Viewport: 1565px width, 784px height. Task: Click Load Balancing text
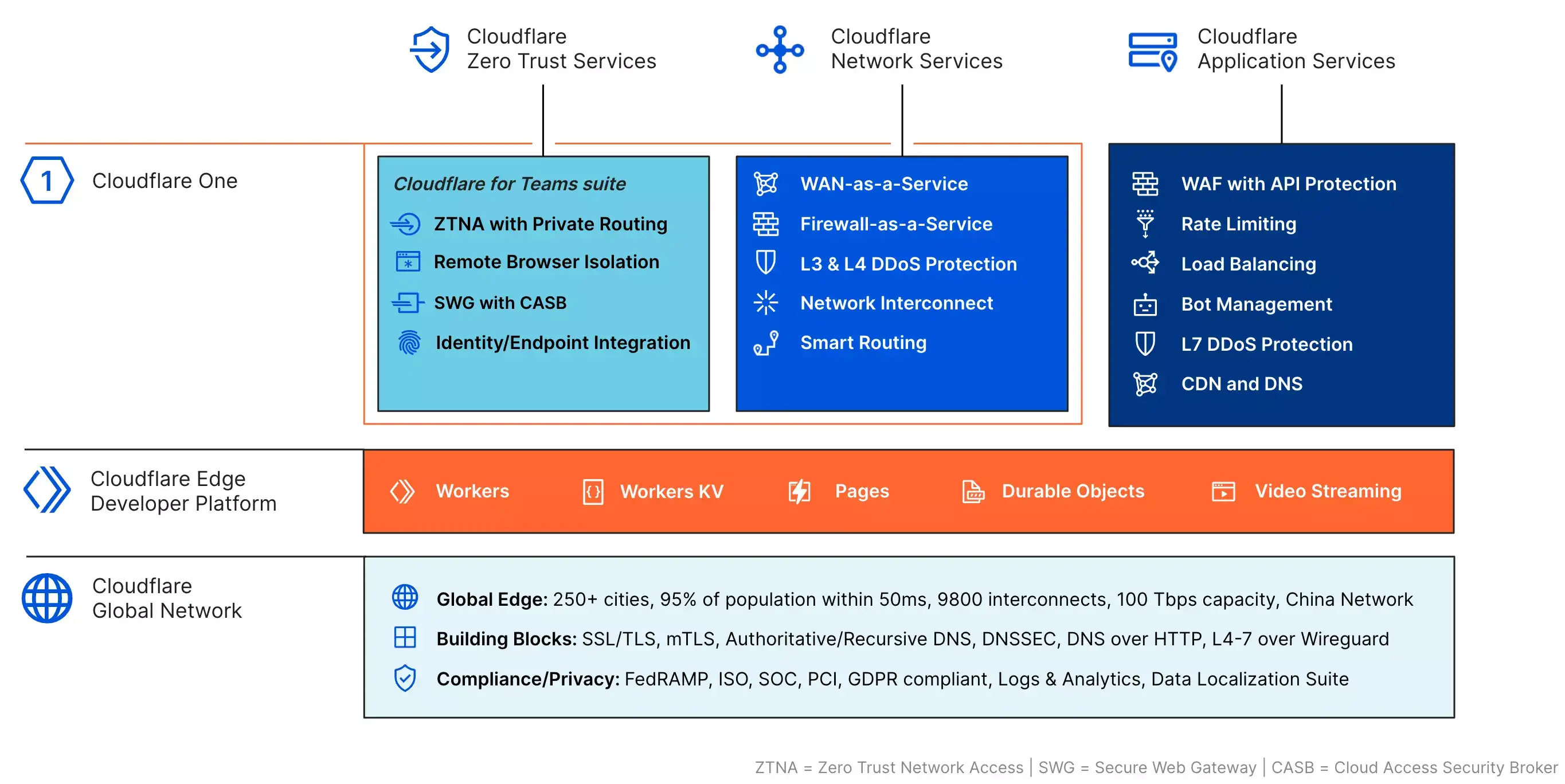tap(1249, 264)
